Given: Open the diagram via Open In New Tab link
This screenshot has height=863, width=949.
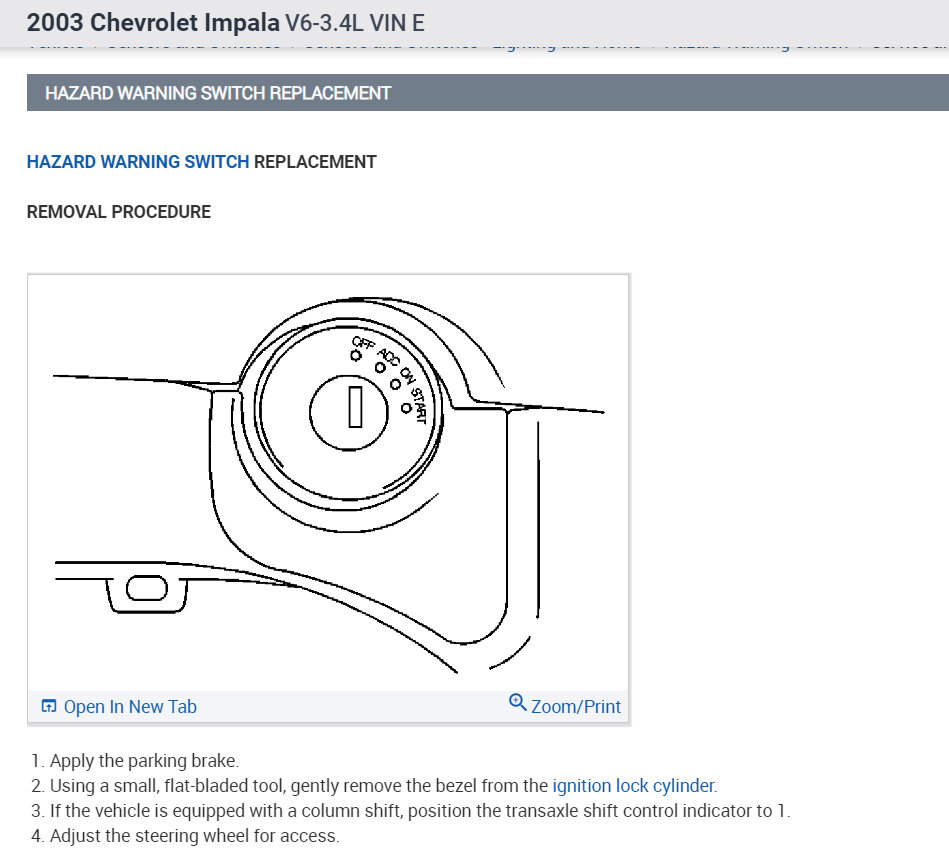Looking at the screenshot, I should (x=130, y=706).
